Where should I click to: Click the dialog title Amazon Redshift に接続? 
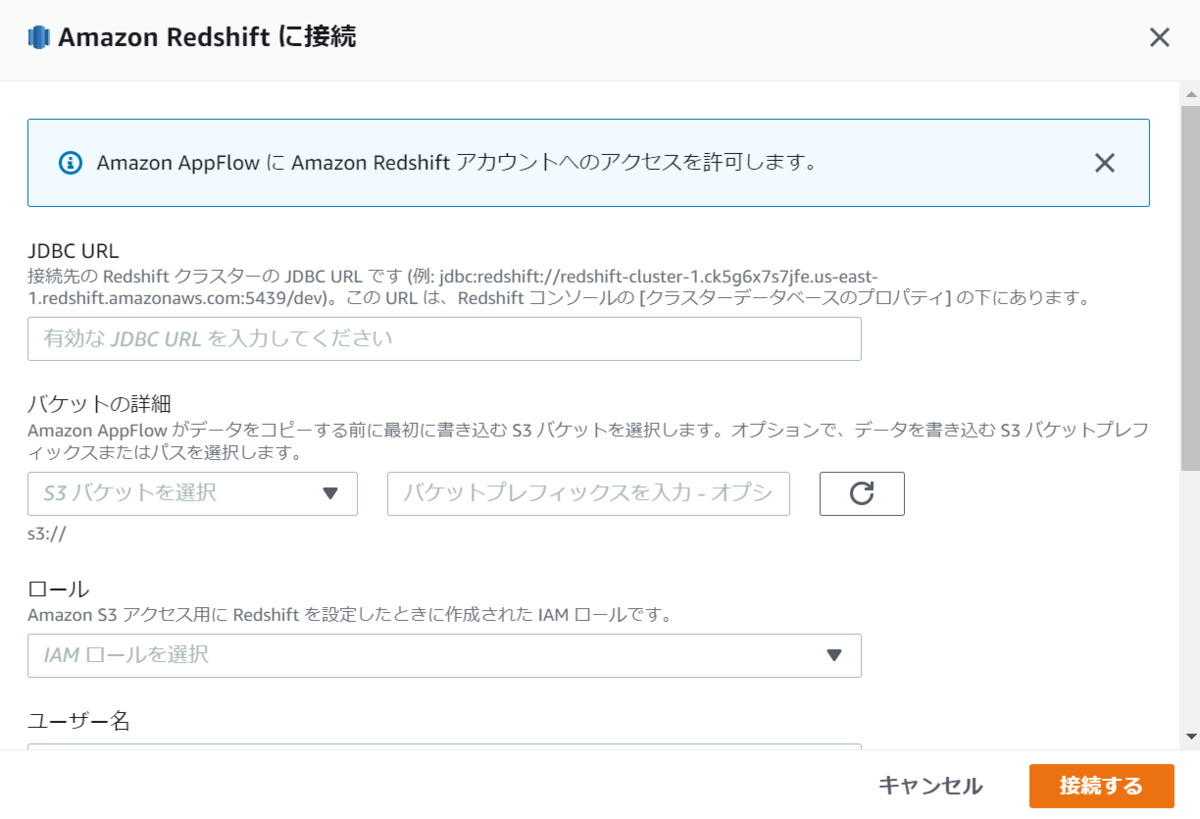207,38
